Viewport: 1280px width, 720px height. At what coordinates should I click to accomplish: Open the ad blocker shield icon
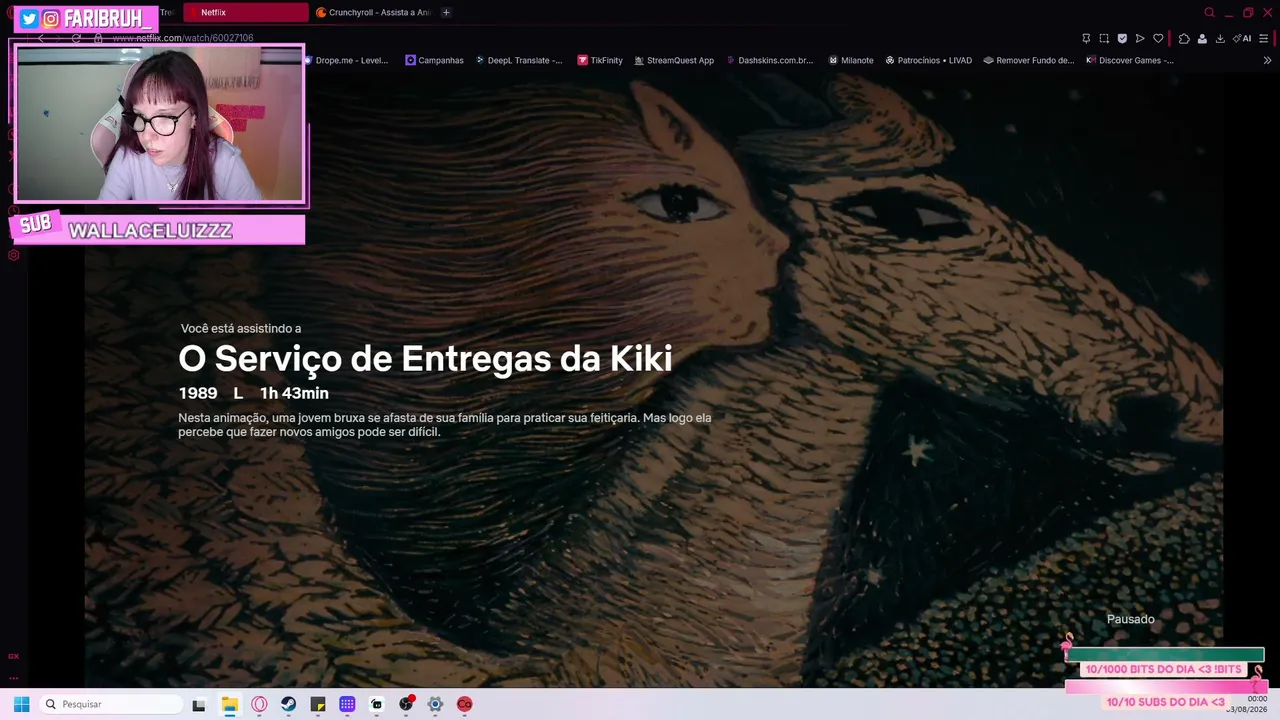(1122, 39)
